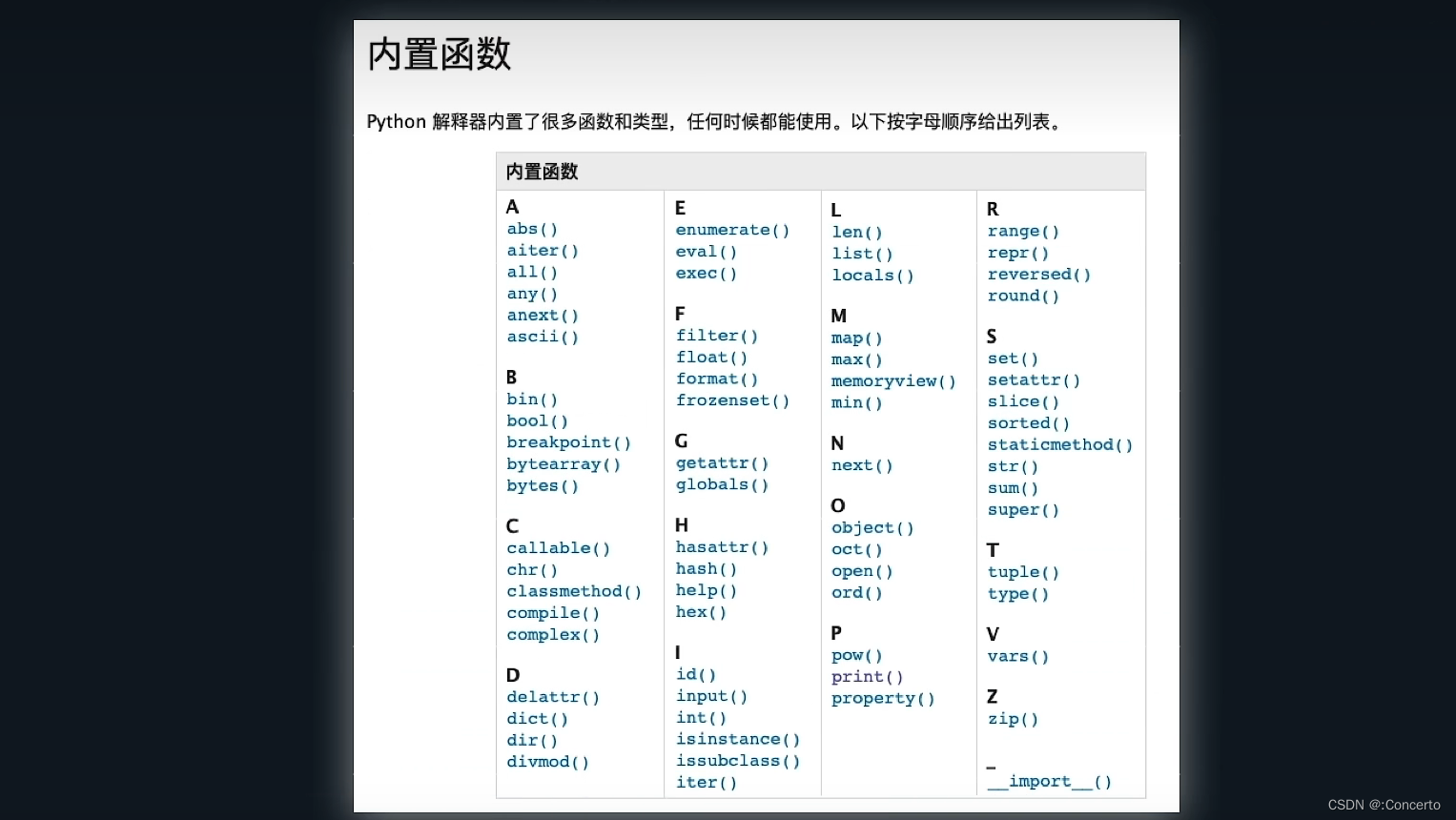Screen dimensions: 1456x820
Task: Open the len() link
Action: pos(857,232)
